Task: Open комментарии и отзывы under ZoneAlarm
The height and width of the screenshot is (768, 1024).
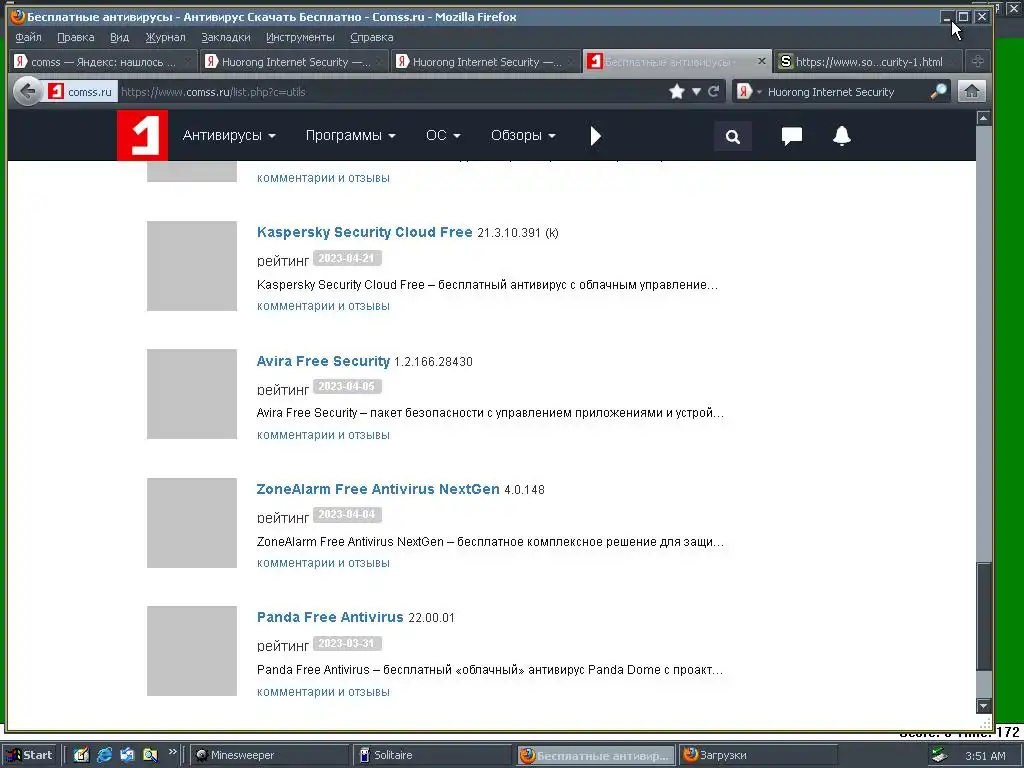Action: click(x=323, y=563)
